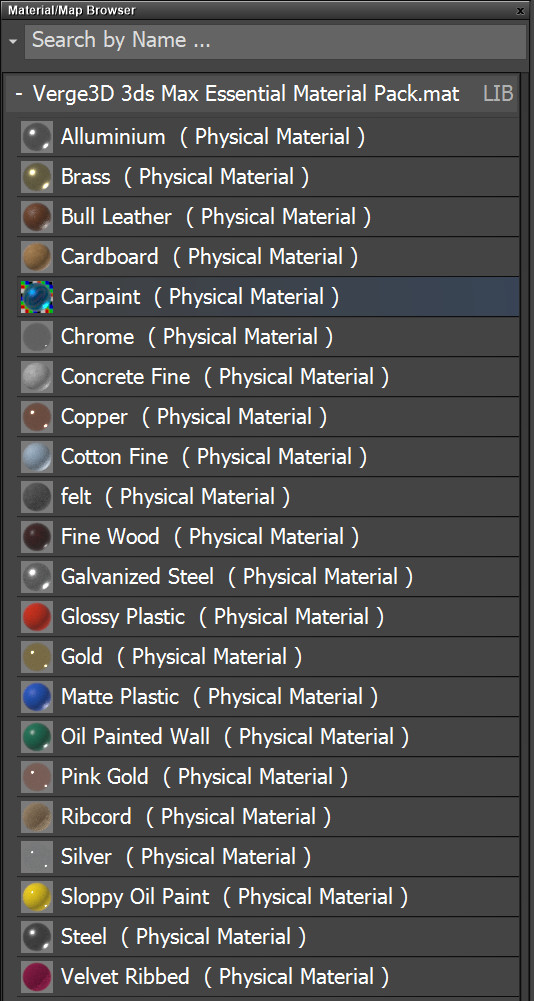
Task: Click the Gold material sphere icon
Action: tap(36, 657)
